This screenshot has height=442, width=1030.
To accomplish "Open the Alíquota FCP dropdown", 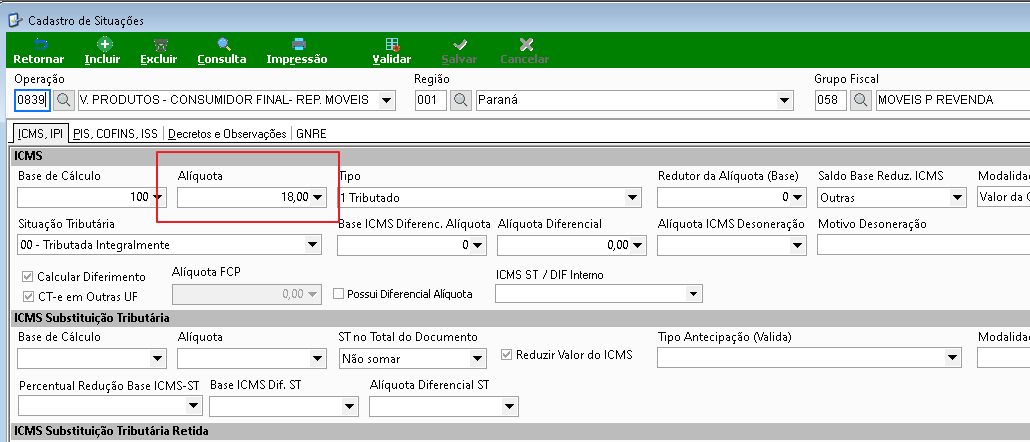I will (x=313, y=294).
